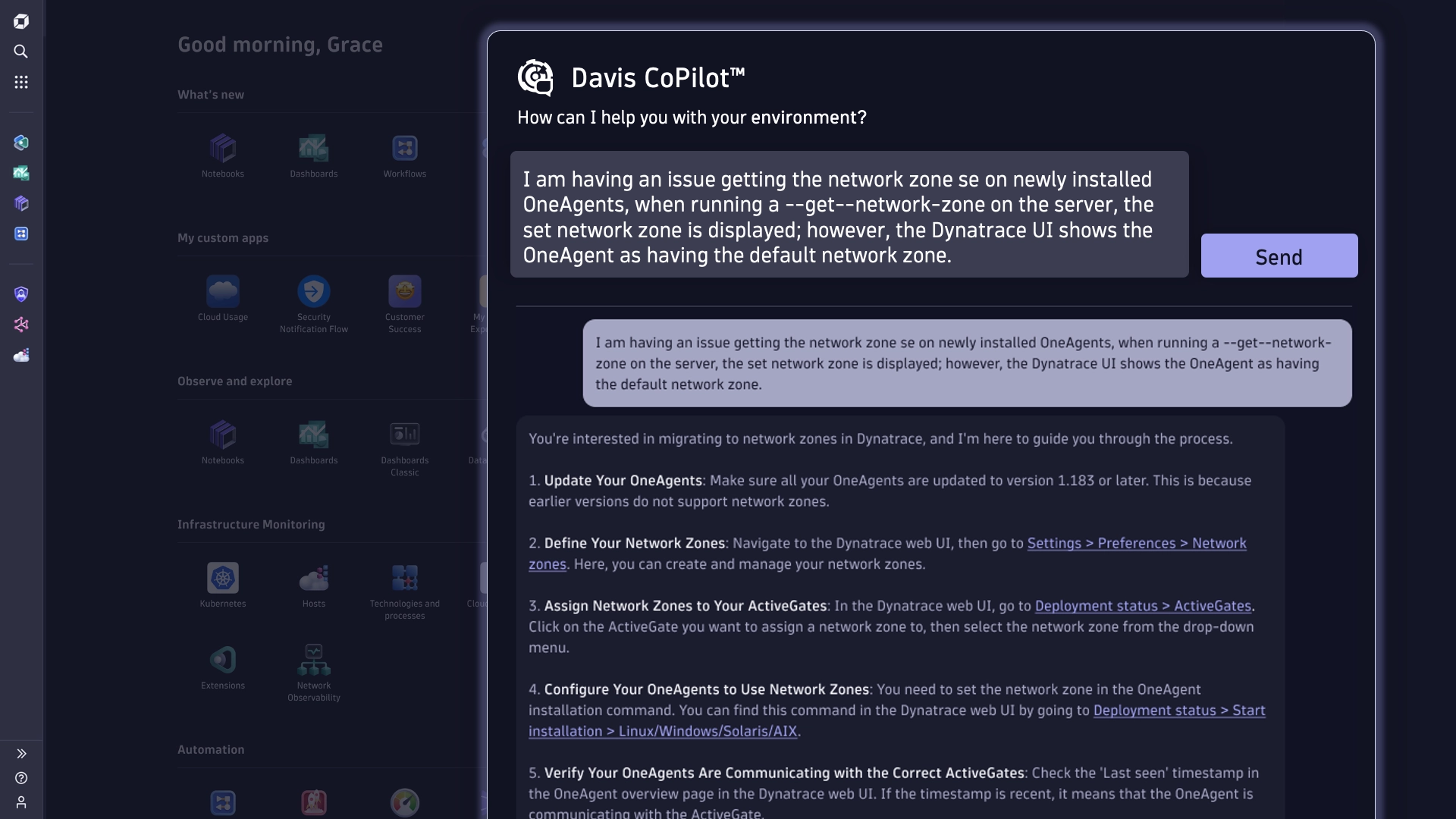This screenshot has height=819, width=1456.
Task: Launch the Customer Success app
Action: coord(405,305)
